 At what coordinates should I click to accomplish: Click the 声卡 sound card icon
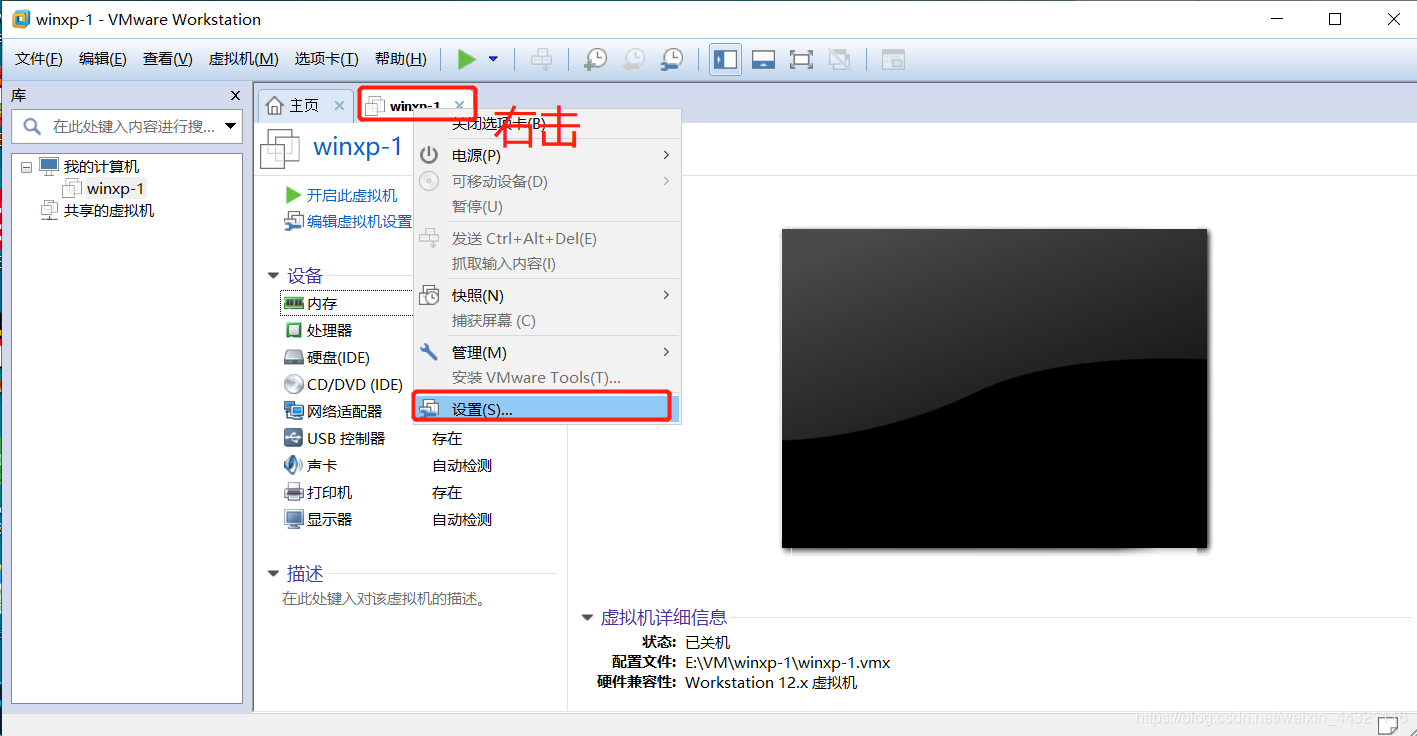[x=293, y=465]
